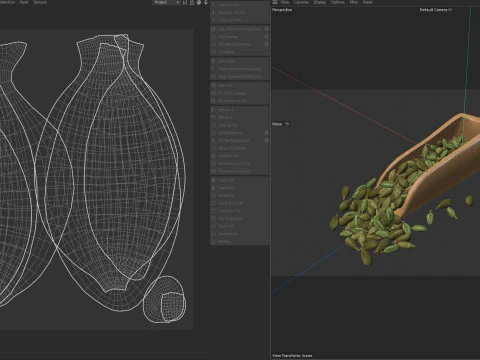This screenshot has width=480, height=360.
Task: Click the Max UV icon
Action: (x=214, y=86)
